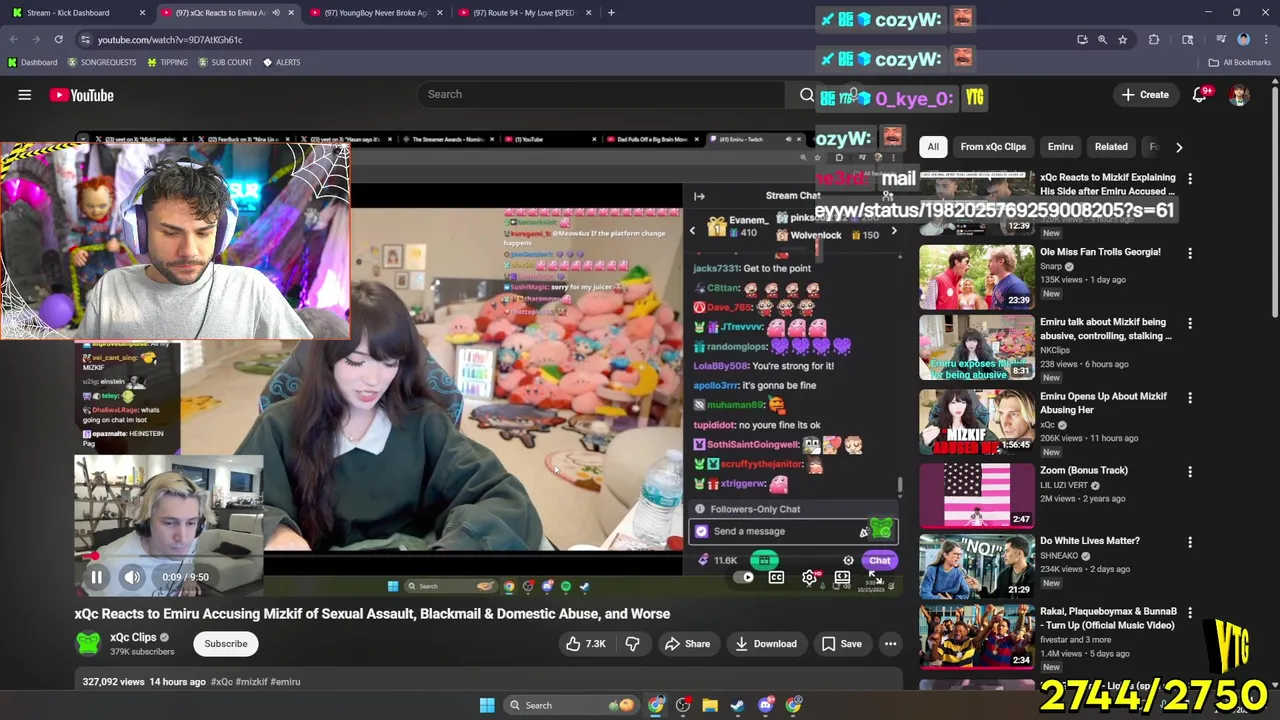Screen dimensions: 1280x720
Task: Save the video to a playlist
Action: (841, 644)
